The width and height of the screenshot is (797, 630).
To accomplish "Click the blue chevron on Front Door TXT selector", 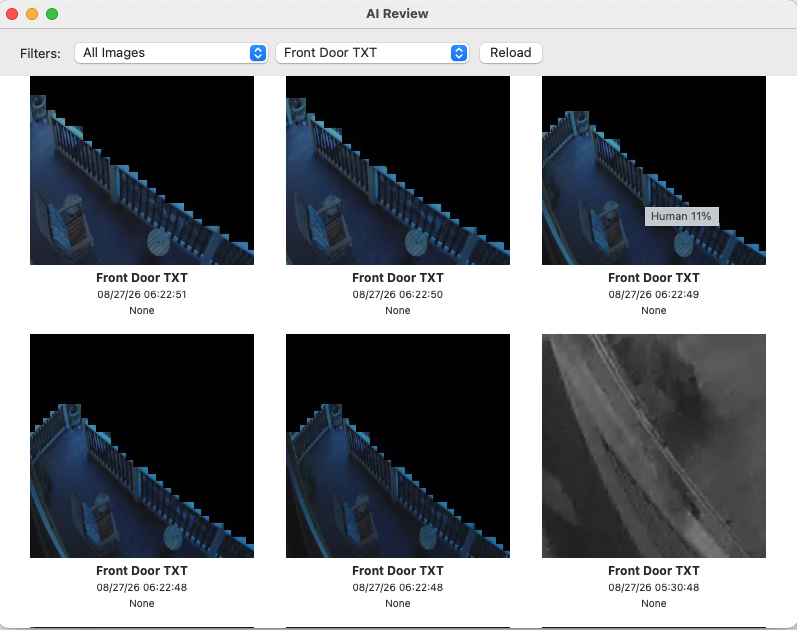I will coord(459,53).
